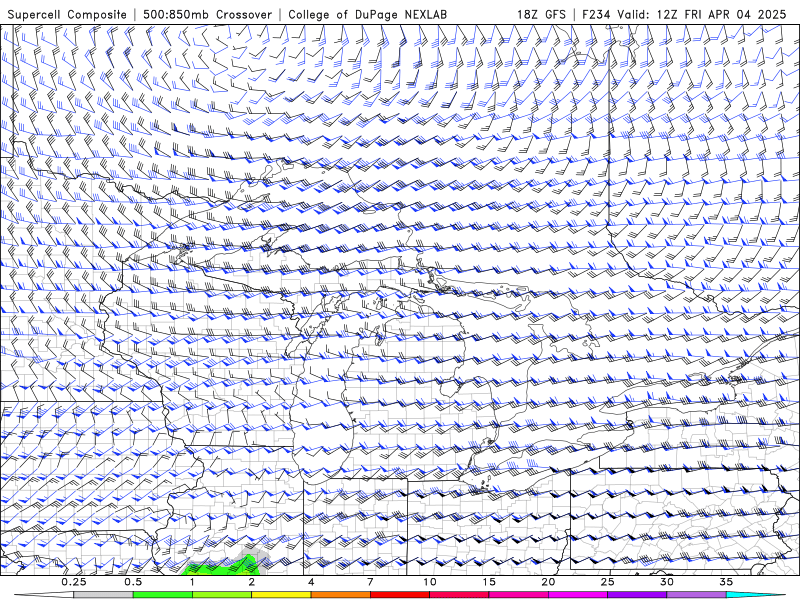Select the purple 25–30 legend swatch

click(x=637, y=595)
